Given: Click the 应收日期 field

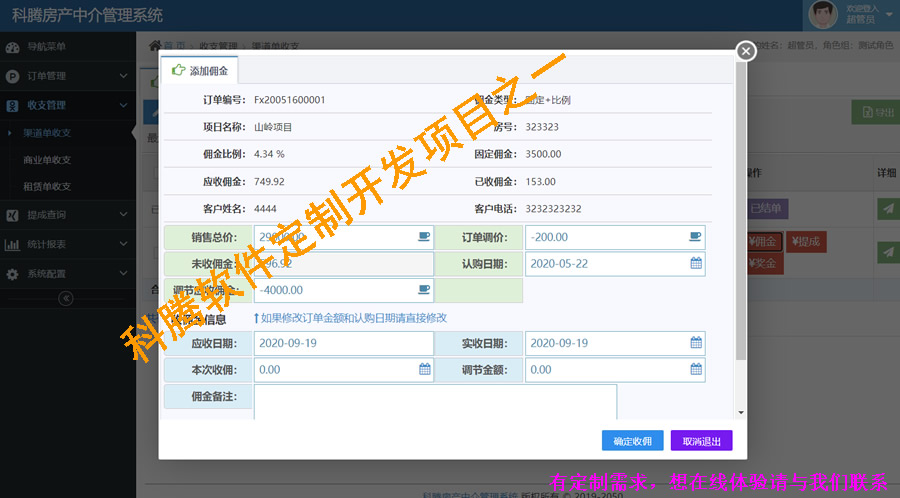Looking at the screenshot, I should pyautogui.click(x=343, y=343).
